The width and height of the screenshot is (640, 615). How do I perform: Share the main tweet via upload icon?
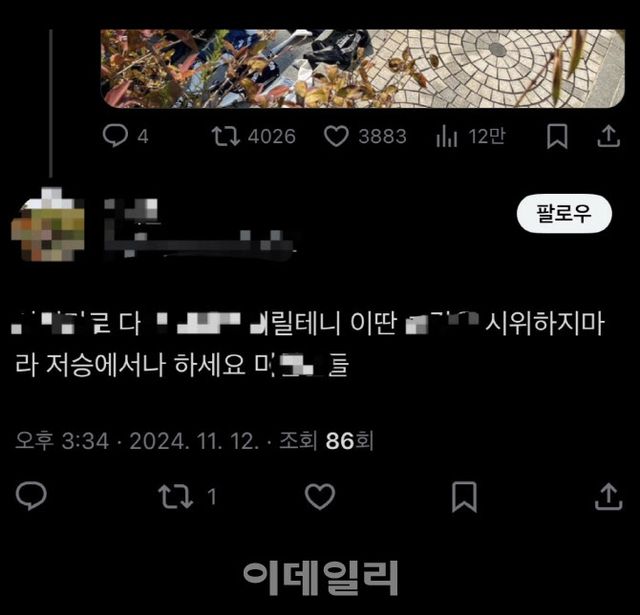pyautogui.click(x=608, y=496)
